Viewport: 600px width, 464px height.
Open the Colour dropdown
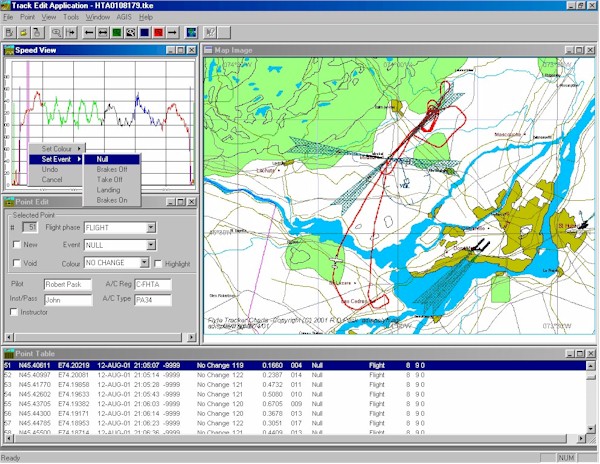[x=145, y=263]
